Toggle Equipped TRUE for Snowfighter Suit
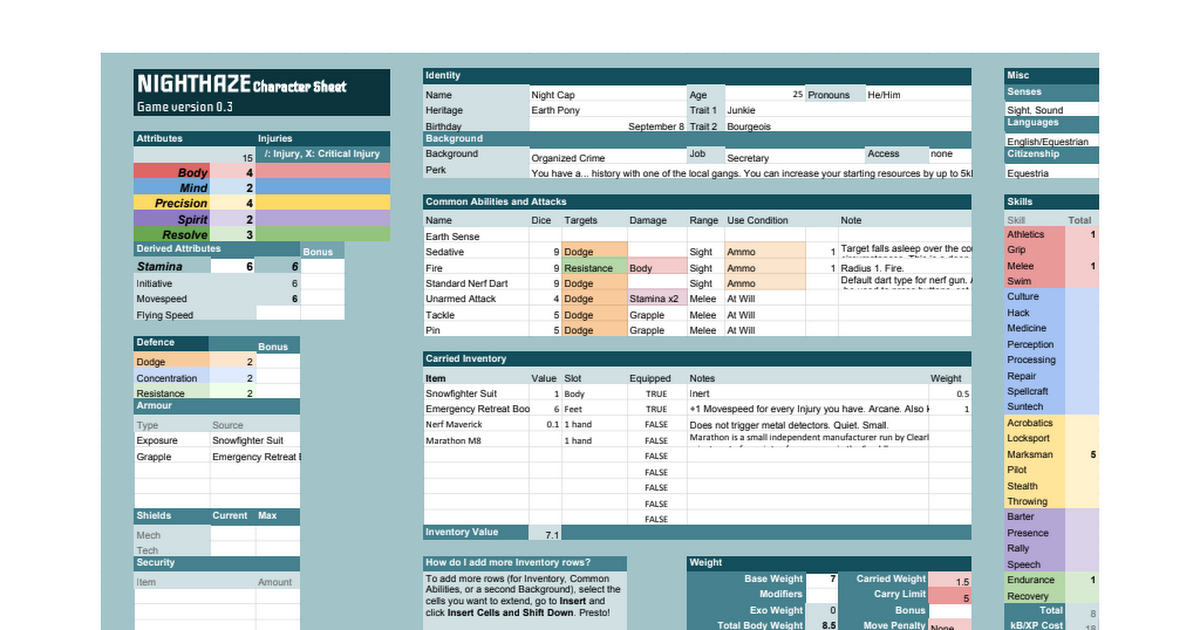This screenshot has width=1200, height=630. (x=656, y=394)
